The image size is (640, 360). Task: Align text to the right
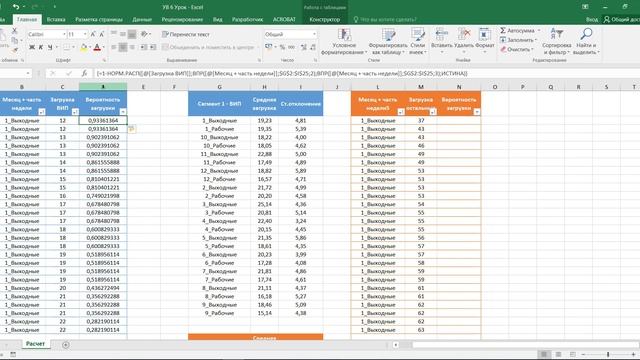coord(132,47)
